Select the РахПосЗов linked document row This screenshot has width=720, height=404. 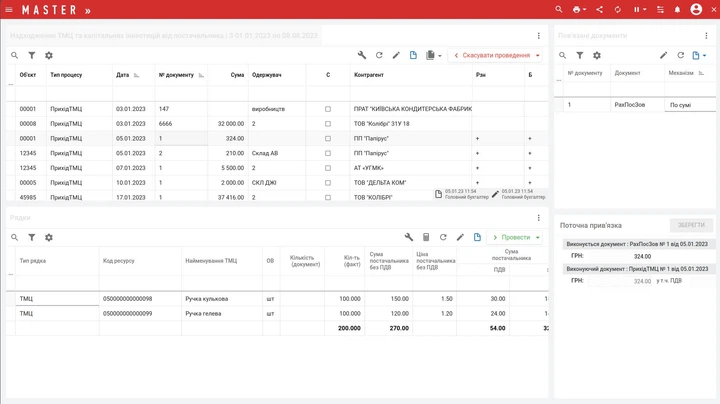635,105
